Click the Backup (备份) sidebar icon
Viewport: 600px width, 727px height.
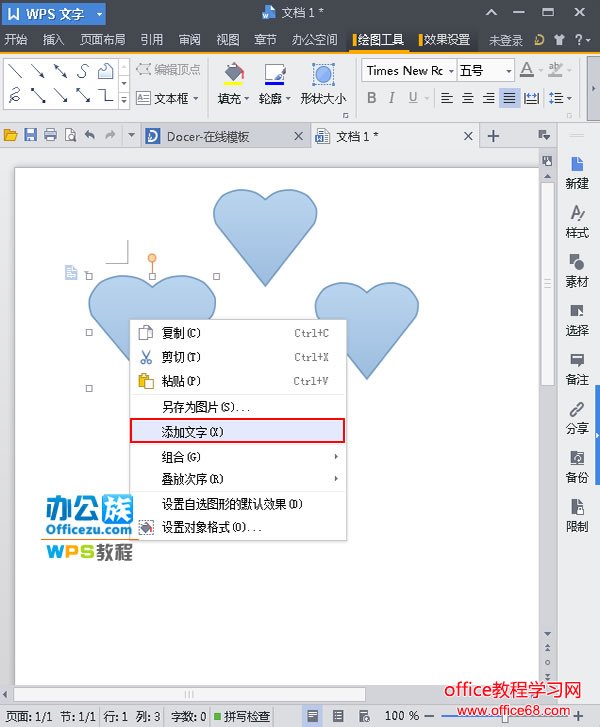click(x=577, y=465)
